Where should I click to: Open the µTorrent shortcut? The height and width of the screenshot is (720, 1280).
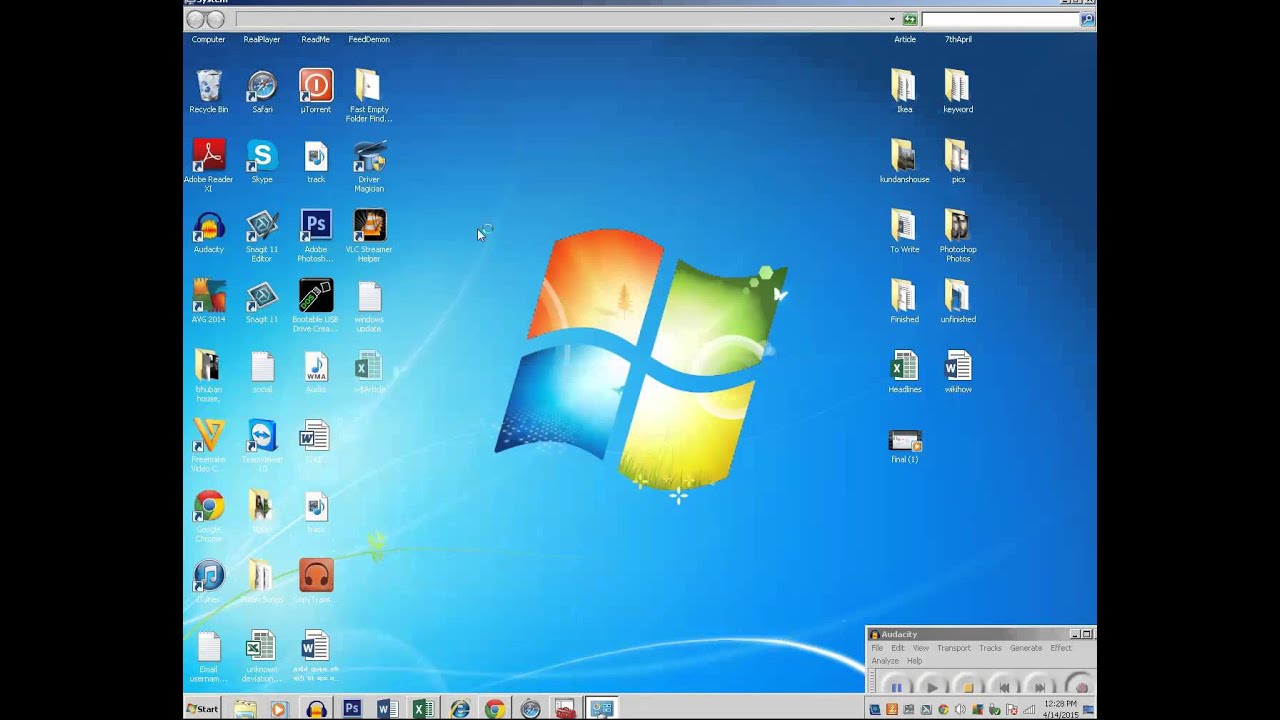pos(316,92)
